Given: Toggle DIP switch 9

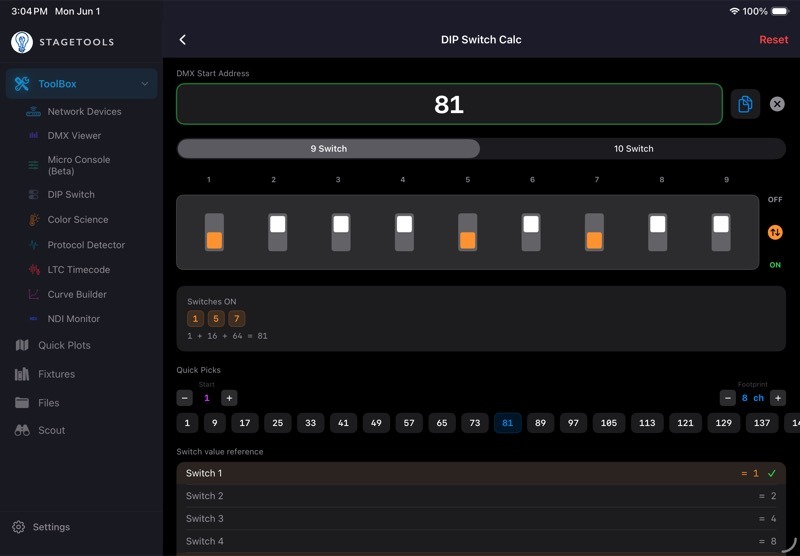Looking at the screenshot, I should pos(721,232).
